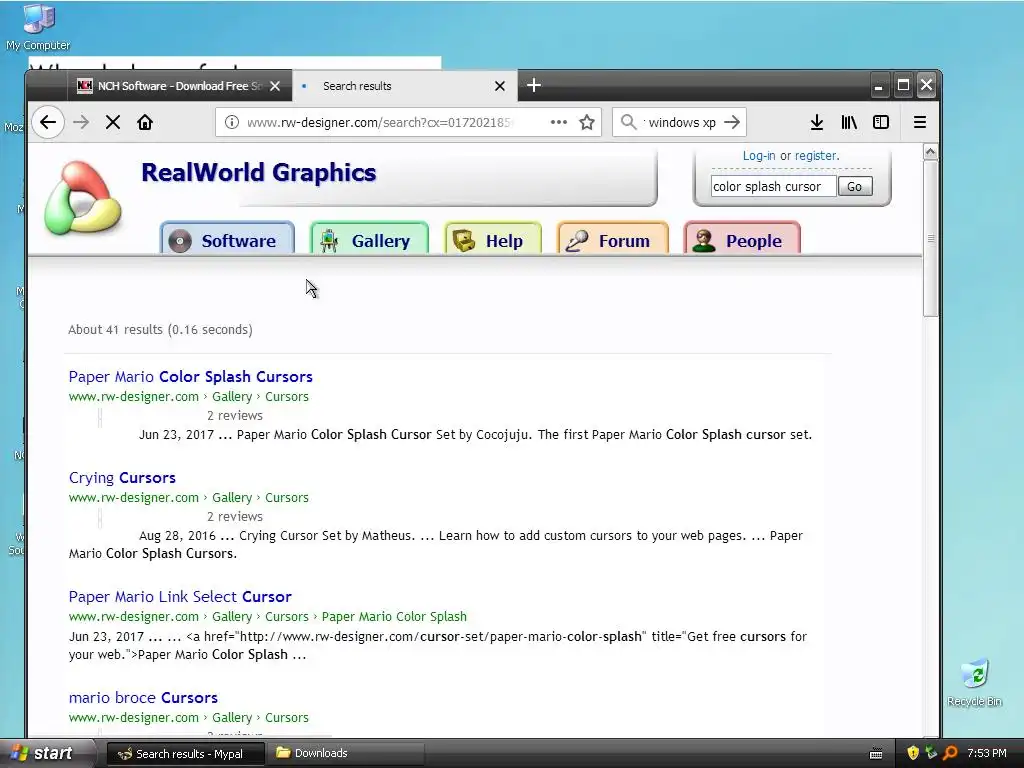This screenshot has height=768, width=1024.
Task: Click the page vertical scrollbar thumb
Action: [931, 238]
